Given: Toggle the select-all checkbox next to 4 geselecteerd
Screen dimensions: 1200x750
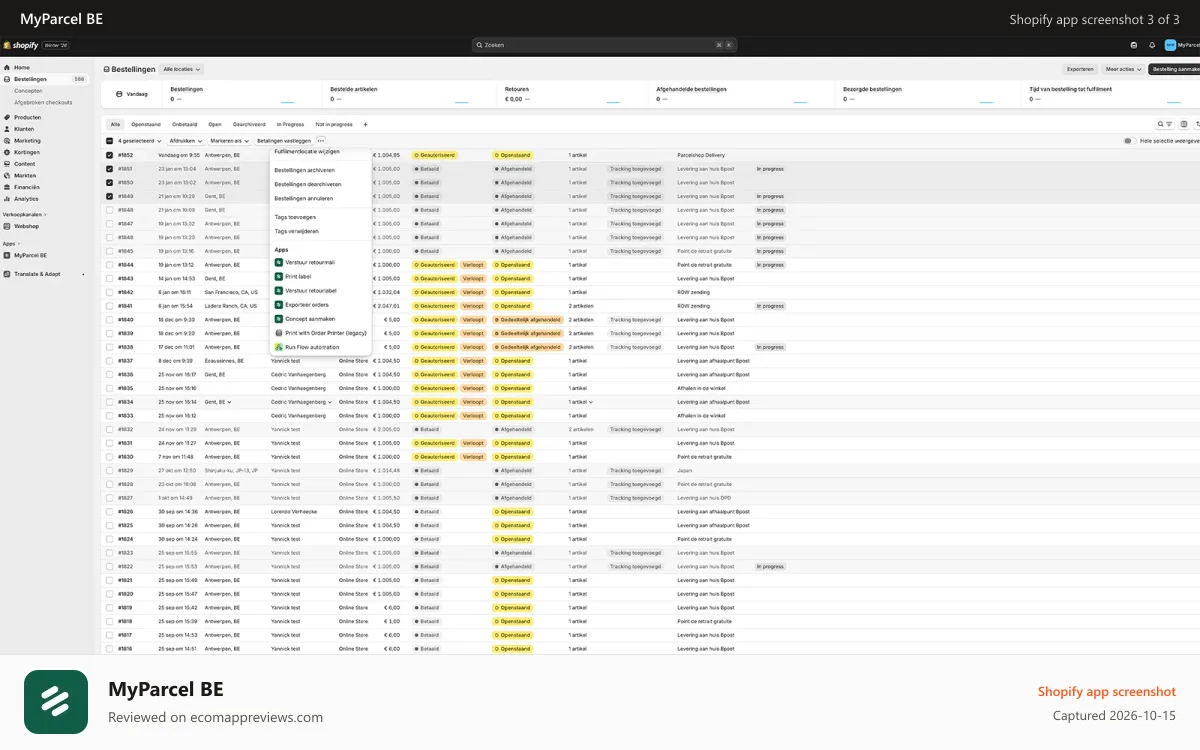Looking at the screenshot, I should pos(110,141).
